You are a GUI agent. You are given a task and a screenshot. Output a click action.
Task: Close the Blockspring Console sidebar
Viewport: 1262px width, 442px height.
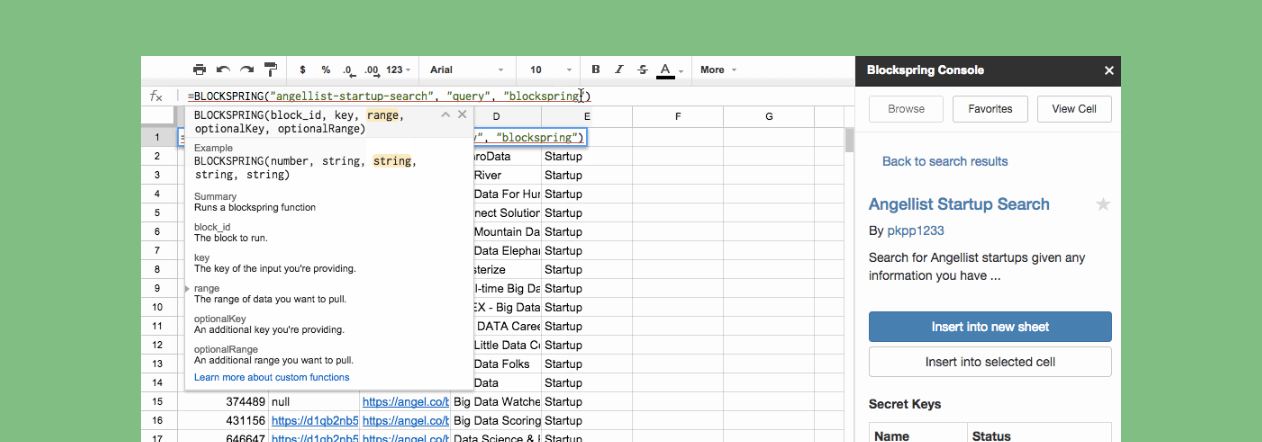click(x=1109, y=70)
